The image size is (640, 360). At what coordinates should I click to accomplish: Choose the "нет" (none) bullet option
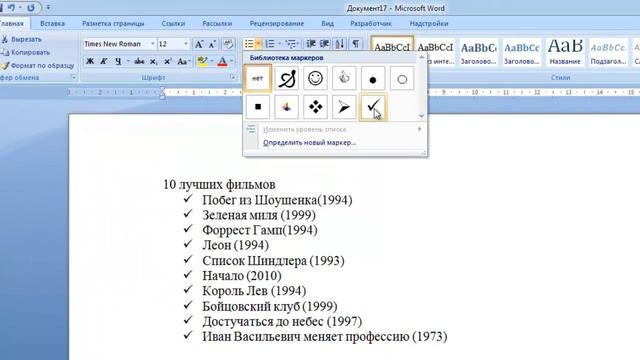[x=258, y=78]
